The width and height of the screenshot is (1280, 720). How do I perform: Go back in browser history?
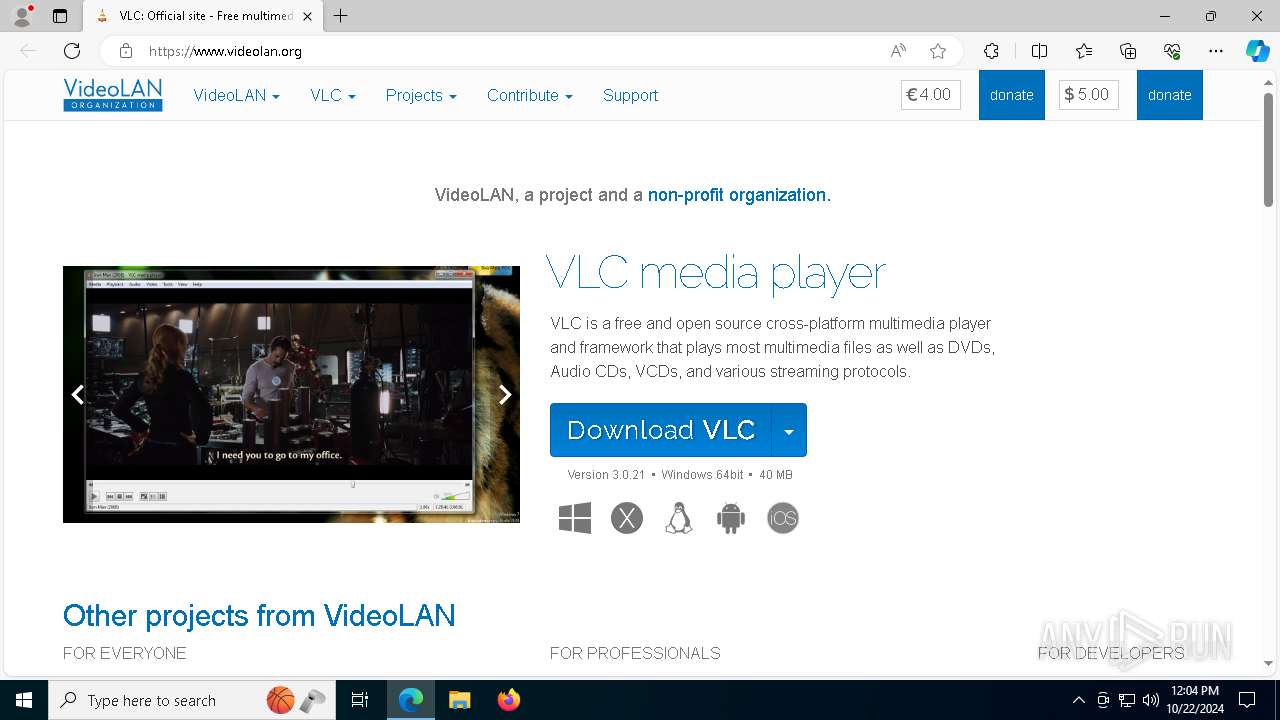[28, 51]
